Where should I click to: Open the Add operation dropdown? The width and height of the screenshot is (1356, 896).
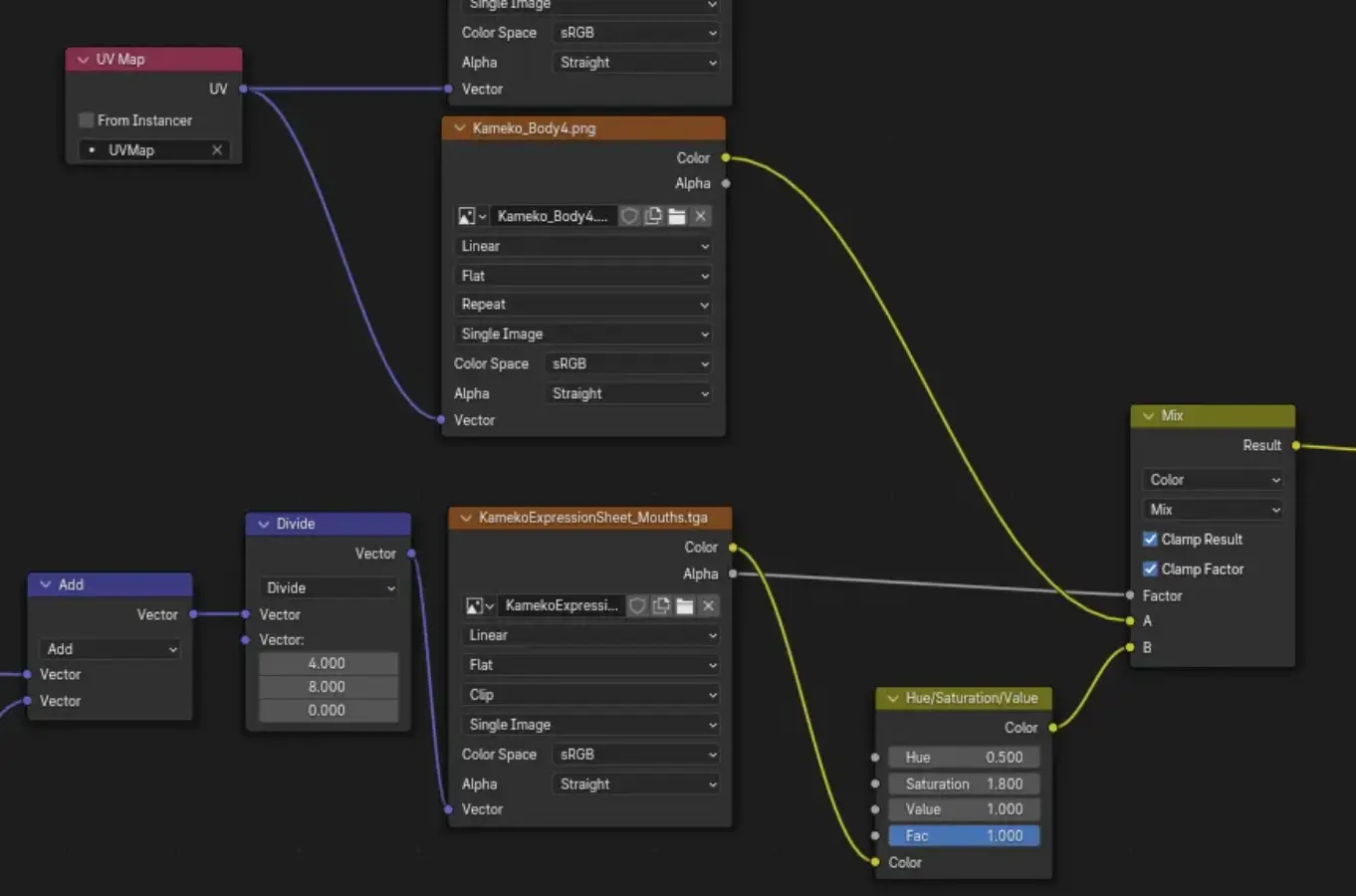coord(110,649)
